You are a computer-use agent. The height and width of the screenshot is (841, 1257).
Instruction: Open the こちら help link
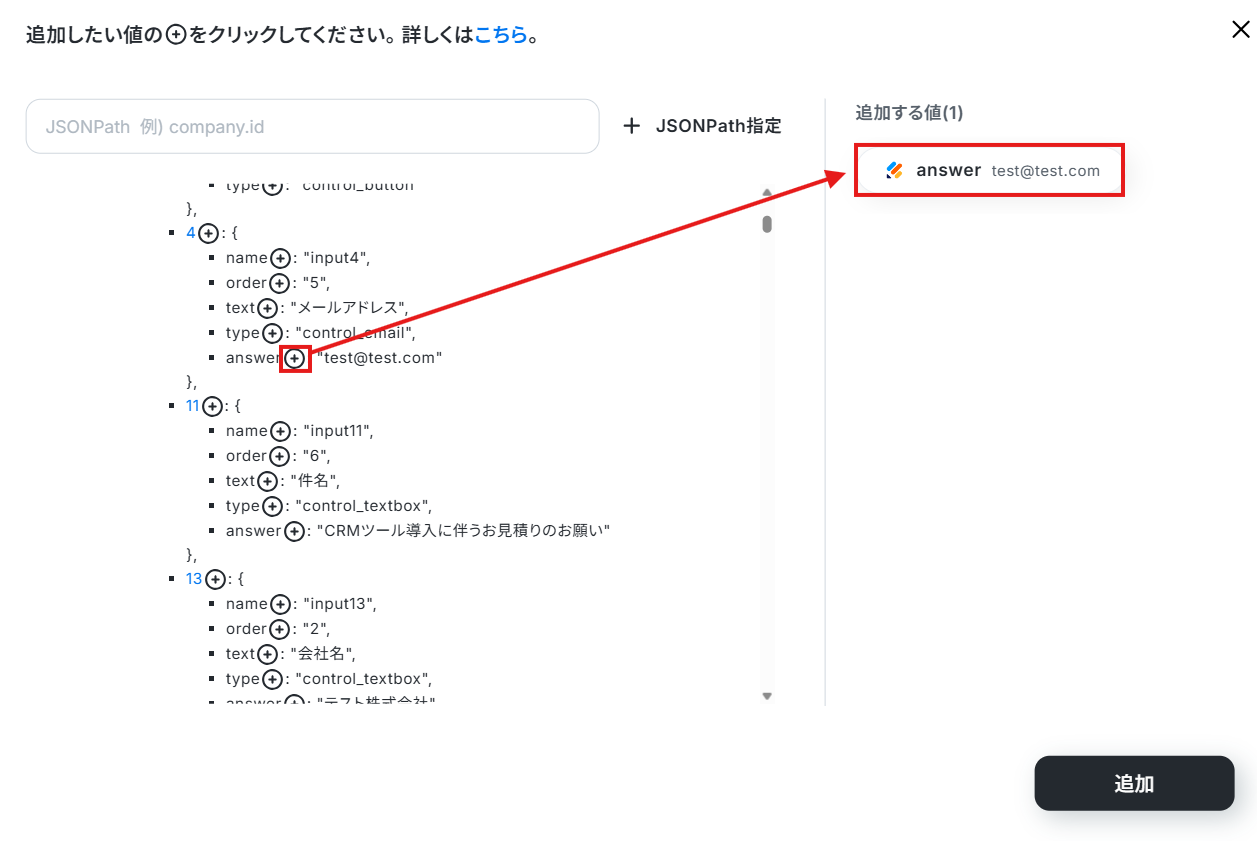(501, 35)
